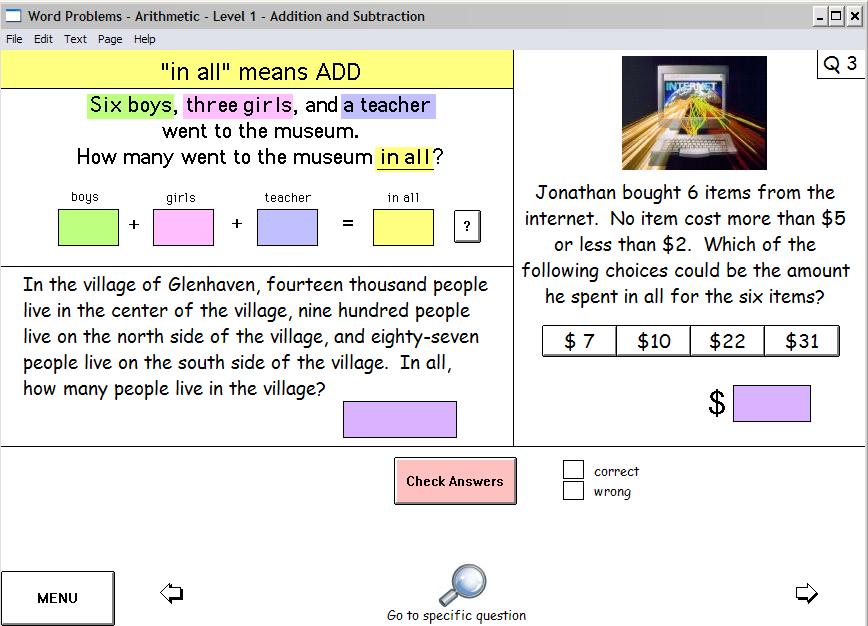Open the Text menu
Image resolution: width=868 pixels, height=626 pixels.
pyautogui.click(x=76, y=39)
